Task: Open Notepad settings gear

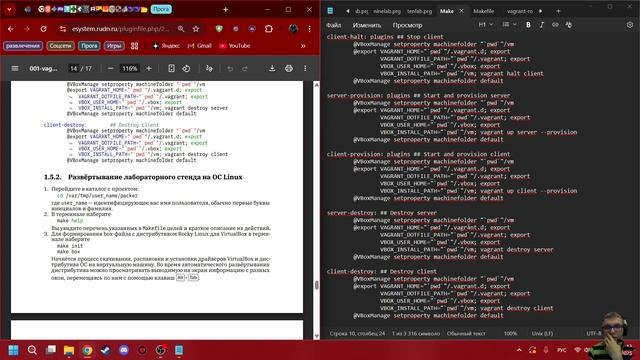Action: [630, 25]
